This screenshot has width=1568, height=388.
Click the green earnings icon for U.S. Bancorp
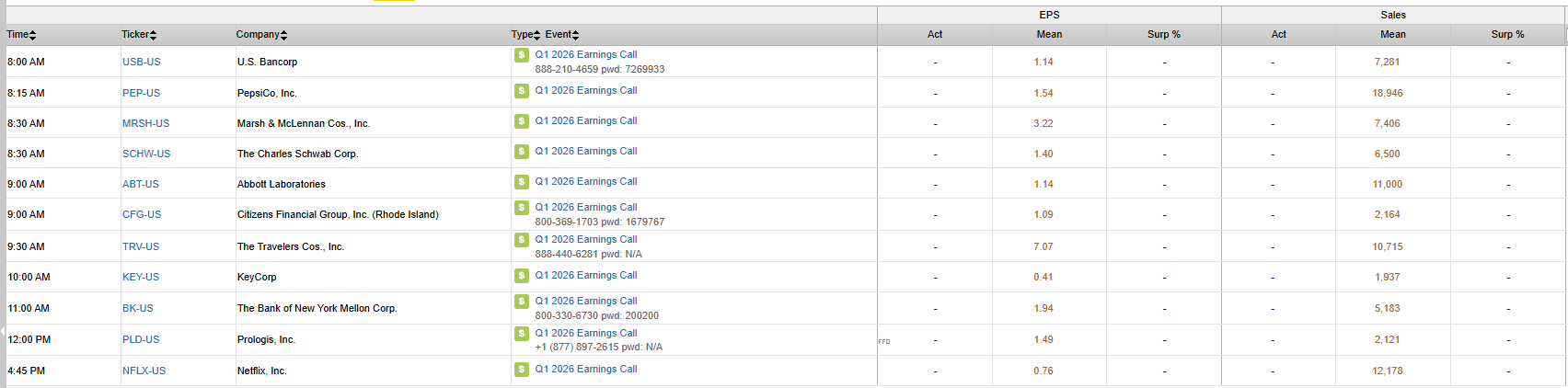coord(522,55)
